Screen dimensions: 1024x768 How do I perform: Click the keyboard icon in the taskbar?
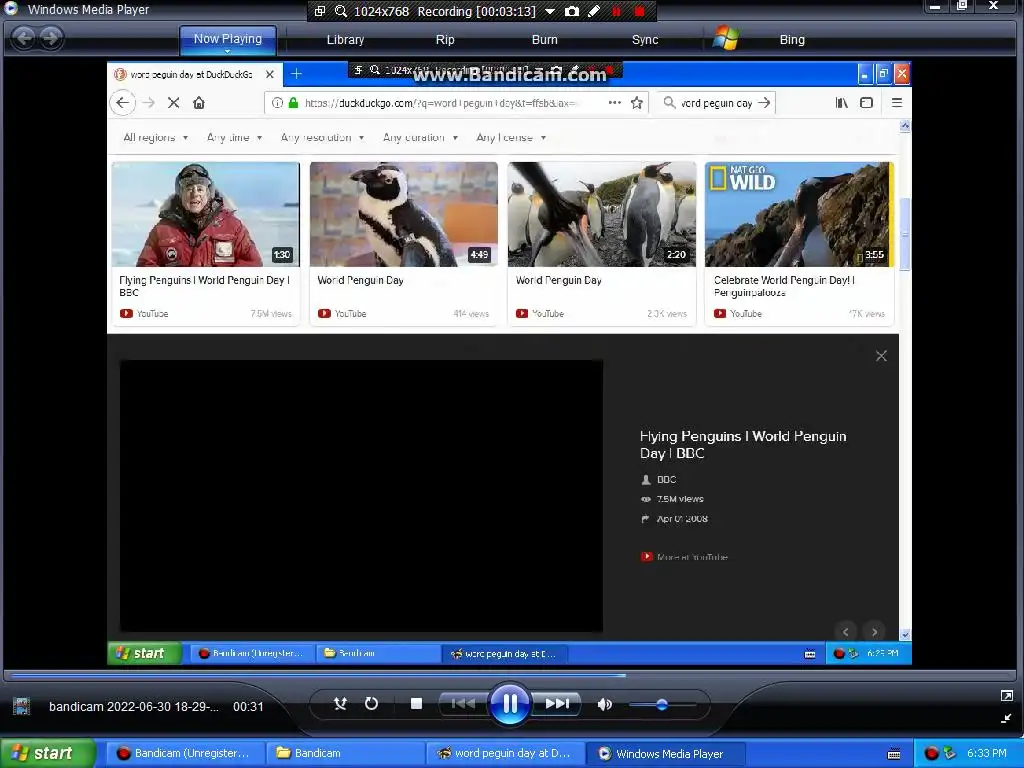click(x=894, y=754)
